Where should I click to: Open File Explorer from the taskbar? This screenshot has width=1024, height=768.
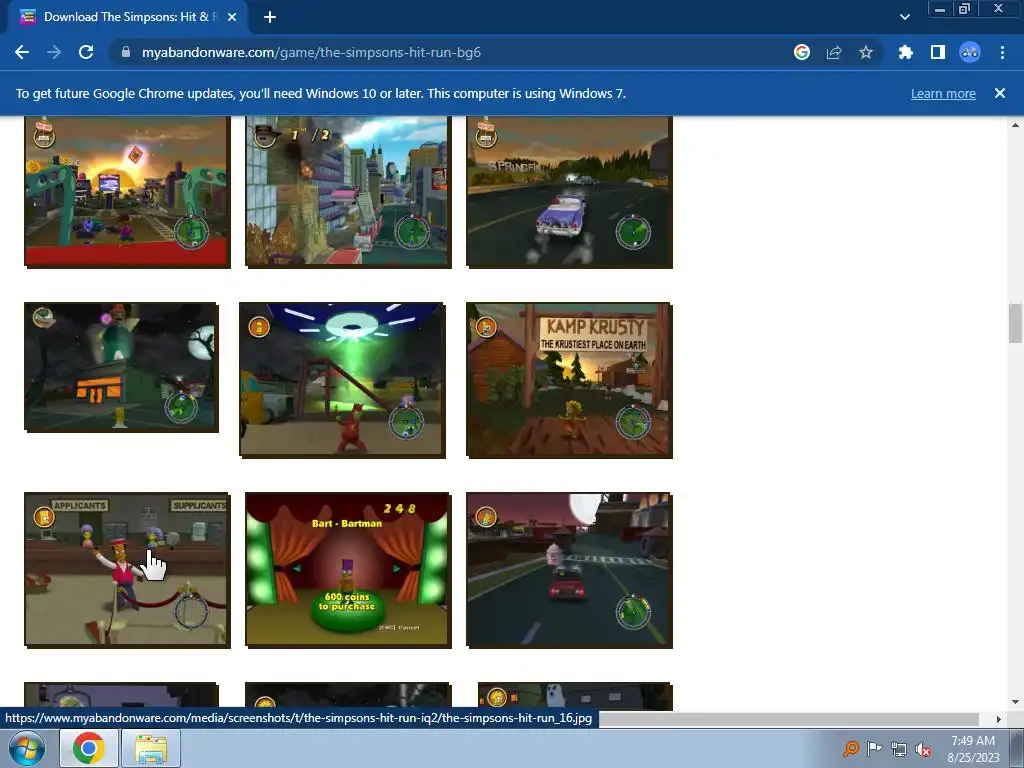(x=151, y=748)
